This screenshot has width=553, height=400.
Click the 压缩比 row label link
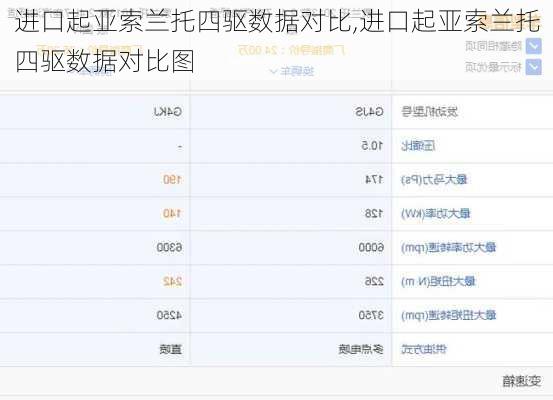click(418, 145)
